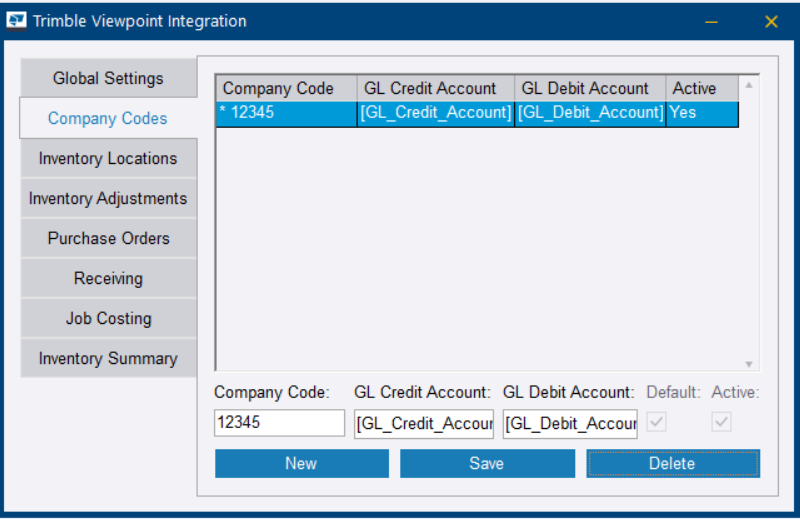Open the Purchase Orders tab
Viewport: 800px width, 519px height.
pyautogui.click(x=108, y=238)
